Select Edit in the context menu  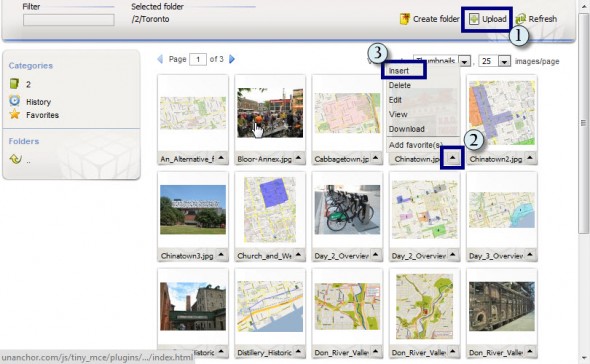tap(395, 100)
